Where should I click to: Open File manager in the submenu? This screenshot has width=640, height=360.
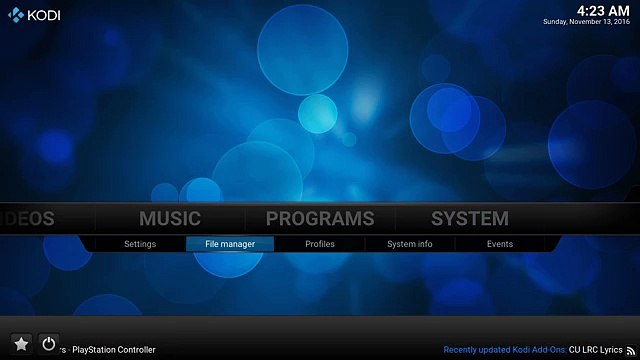click(x=230, y=244)
